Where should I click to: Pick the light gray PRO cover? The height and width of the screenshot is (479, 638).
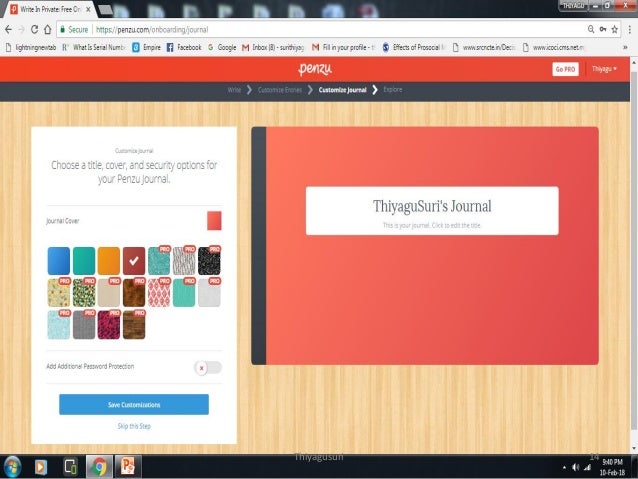click(x=209, y=293)
